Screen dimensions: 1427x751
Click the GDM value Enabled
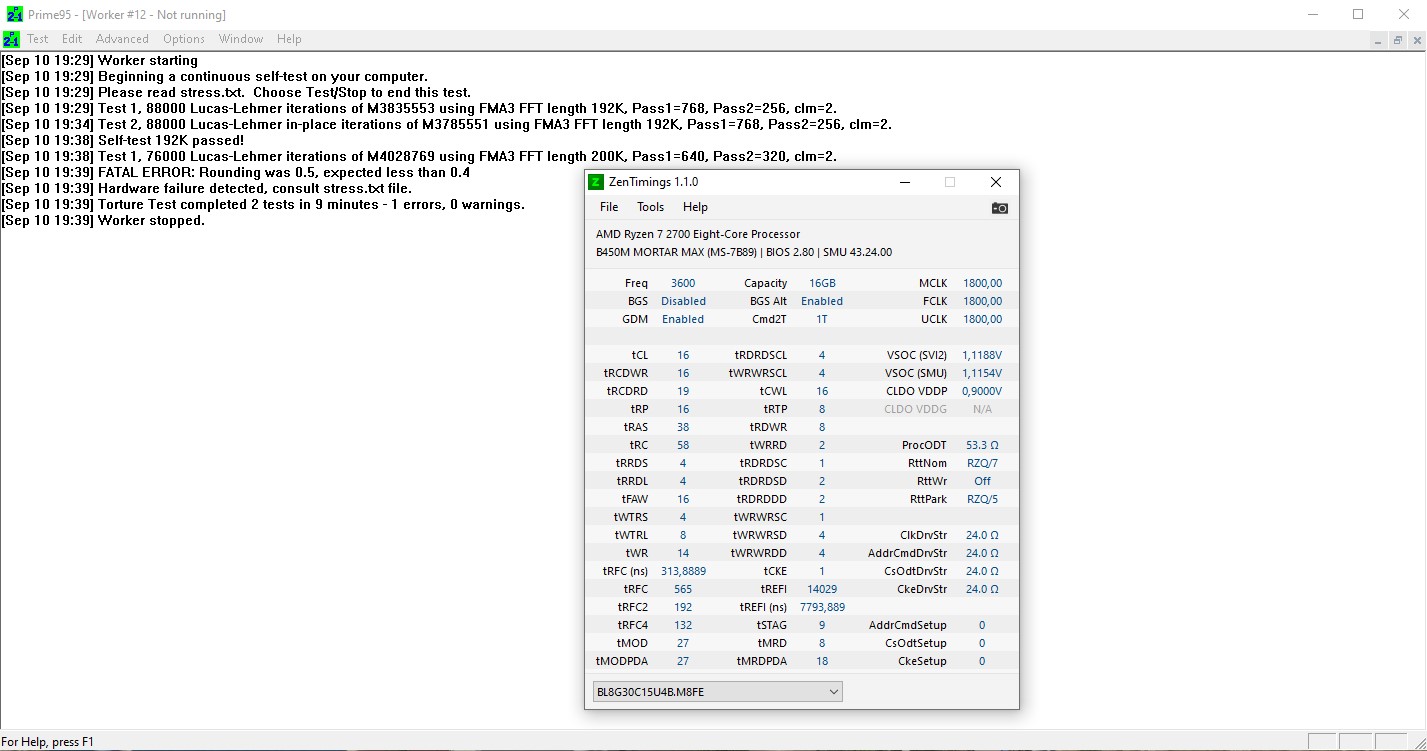683,319
